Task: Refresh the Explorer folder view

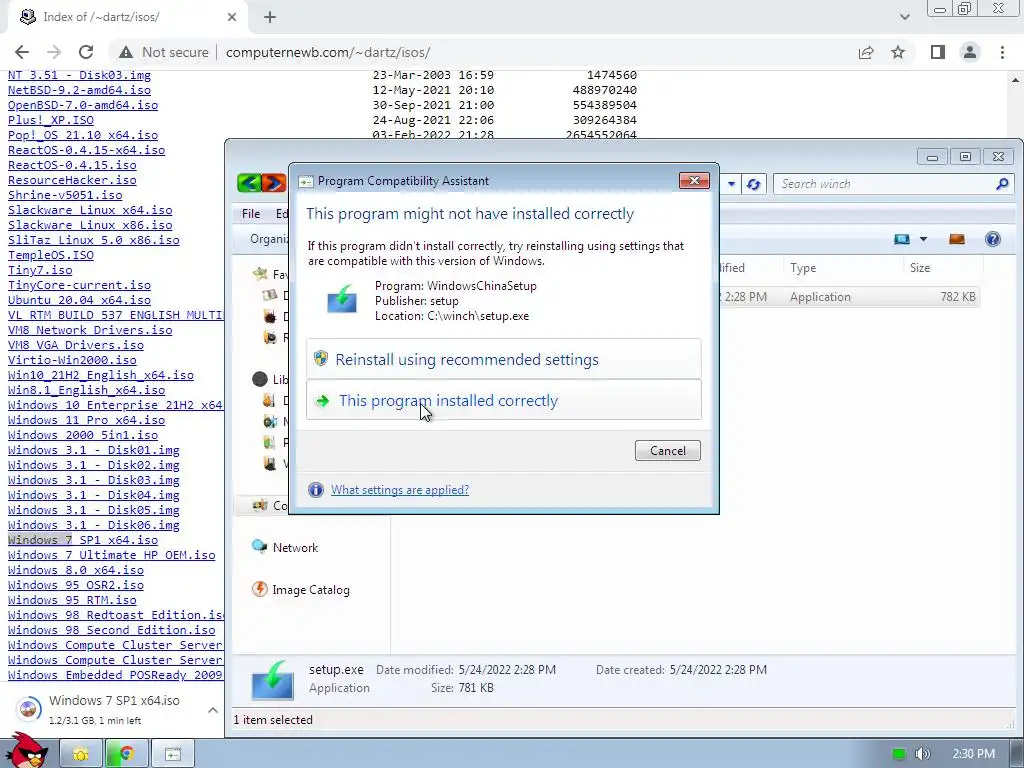Action: (753, 184)
